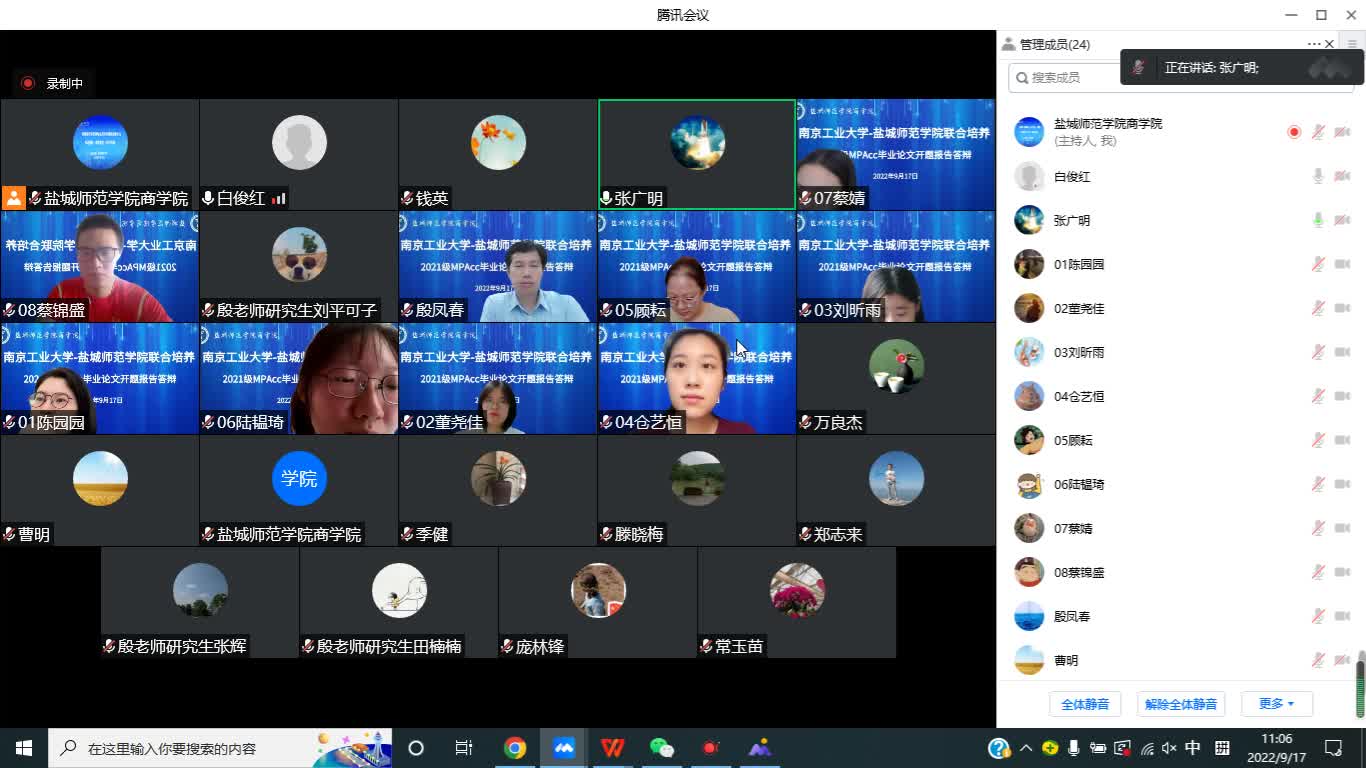
Task: Click the 解除全体静音 button
Action: point(1181,704)
